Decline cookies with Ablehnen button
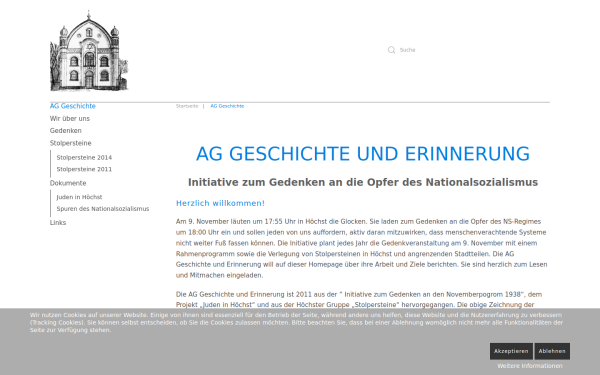Image resolution: width=600 pixels, height=375 pixels. tap(552, 351)
